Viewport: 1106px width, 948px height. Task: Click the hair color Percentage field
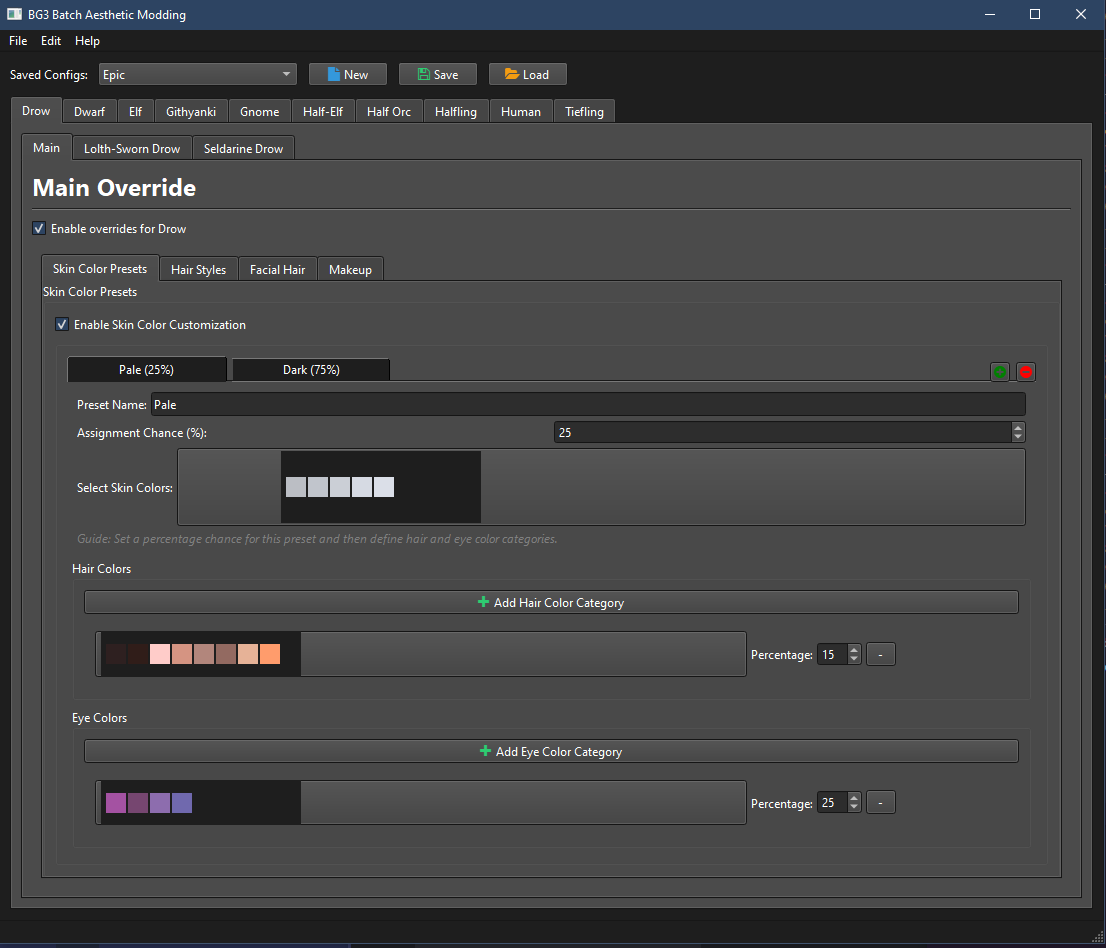click(832, 655)
